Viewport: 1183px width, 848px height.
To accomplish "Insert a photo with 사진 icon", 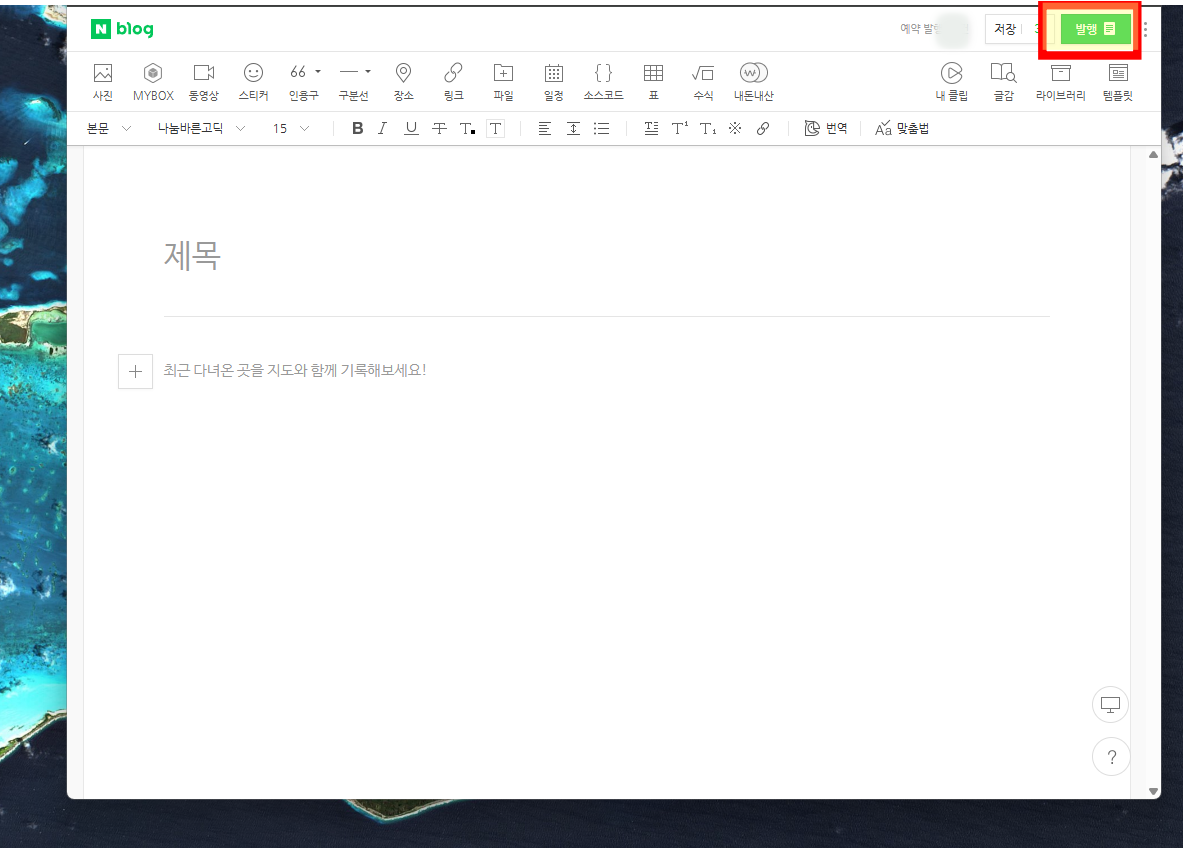I will (x=103, y=81).
